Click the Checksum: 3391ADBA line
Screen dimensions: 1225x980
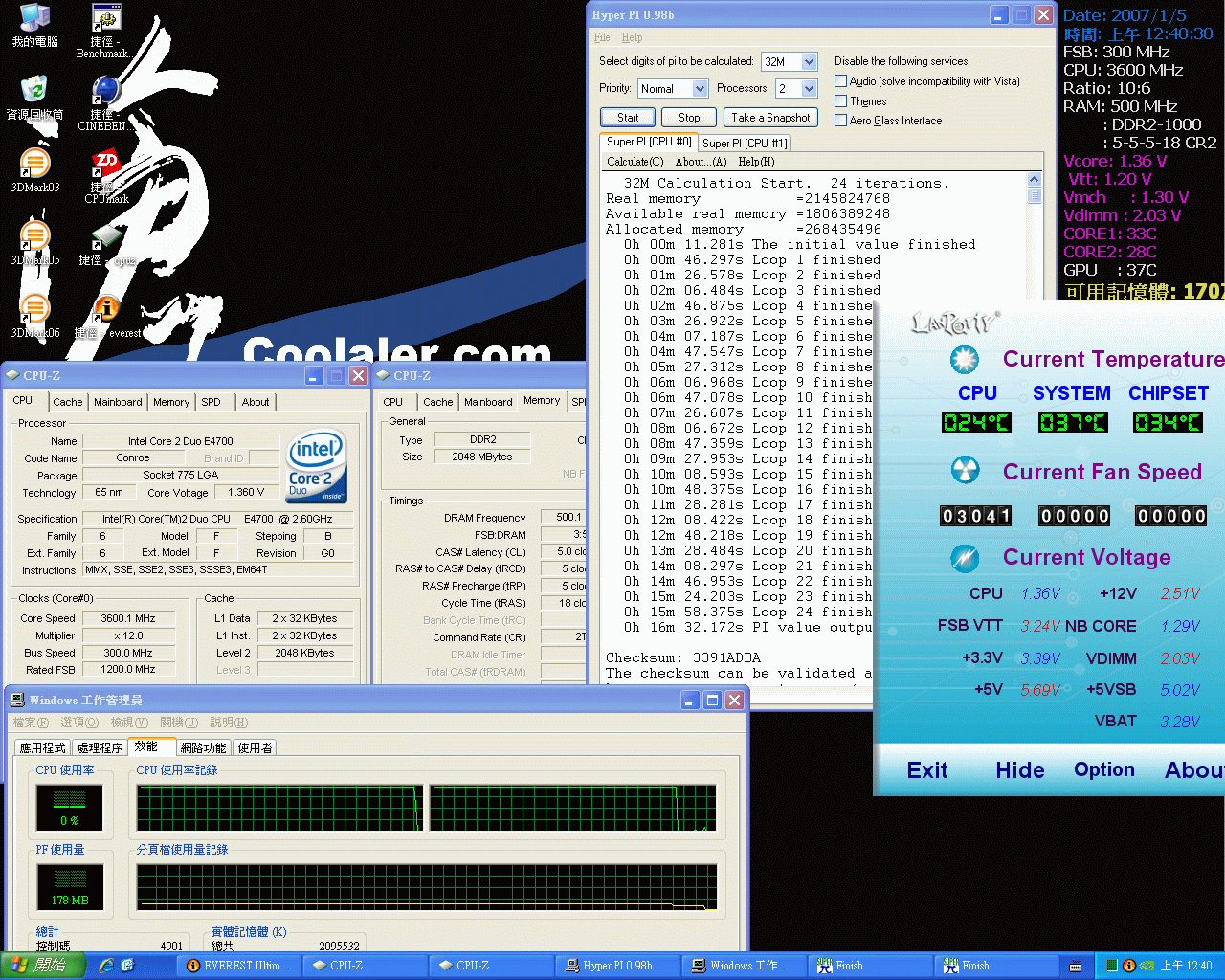coord(683,657)
